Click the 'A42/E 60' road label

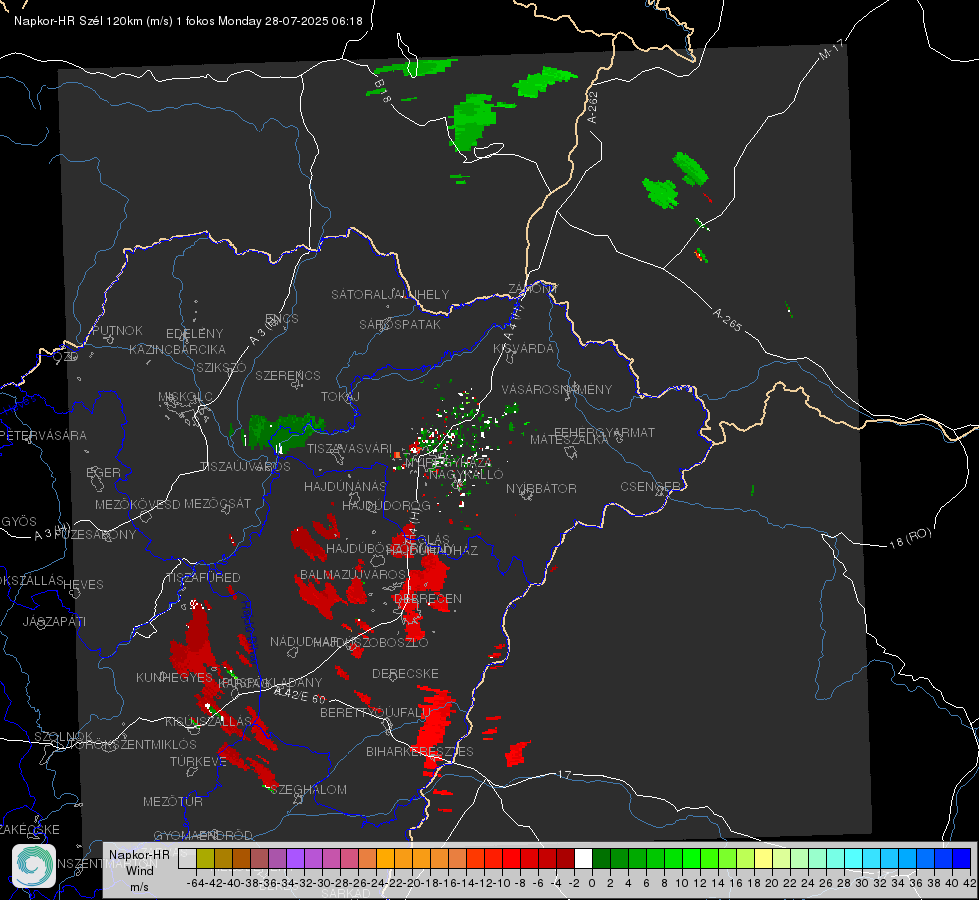coord(300,694)
